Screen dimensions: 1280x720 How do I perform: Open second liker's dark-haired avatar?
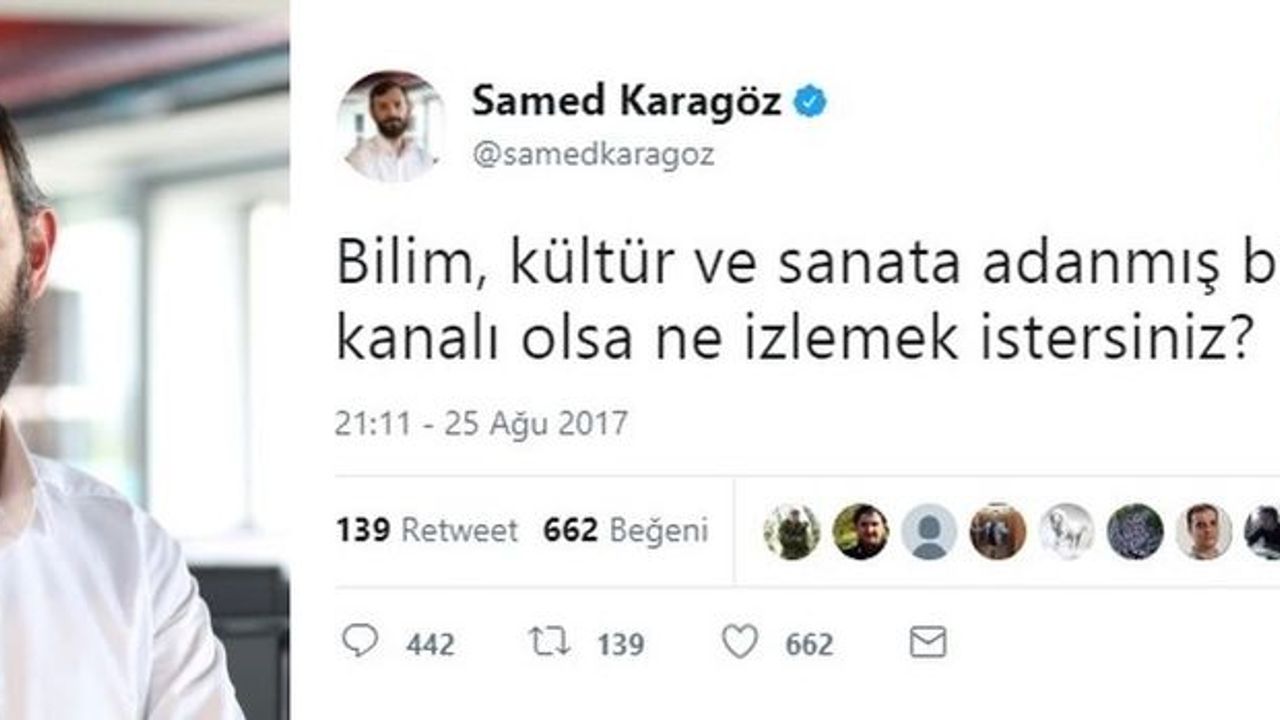point(861,531)
